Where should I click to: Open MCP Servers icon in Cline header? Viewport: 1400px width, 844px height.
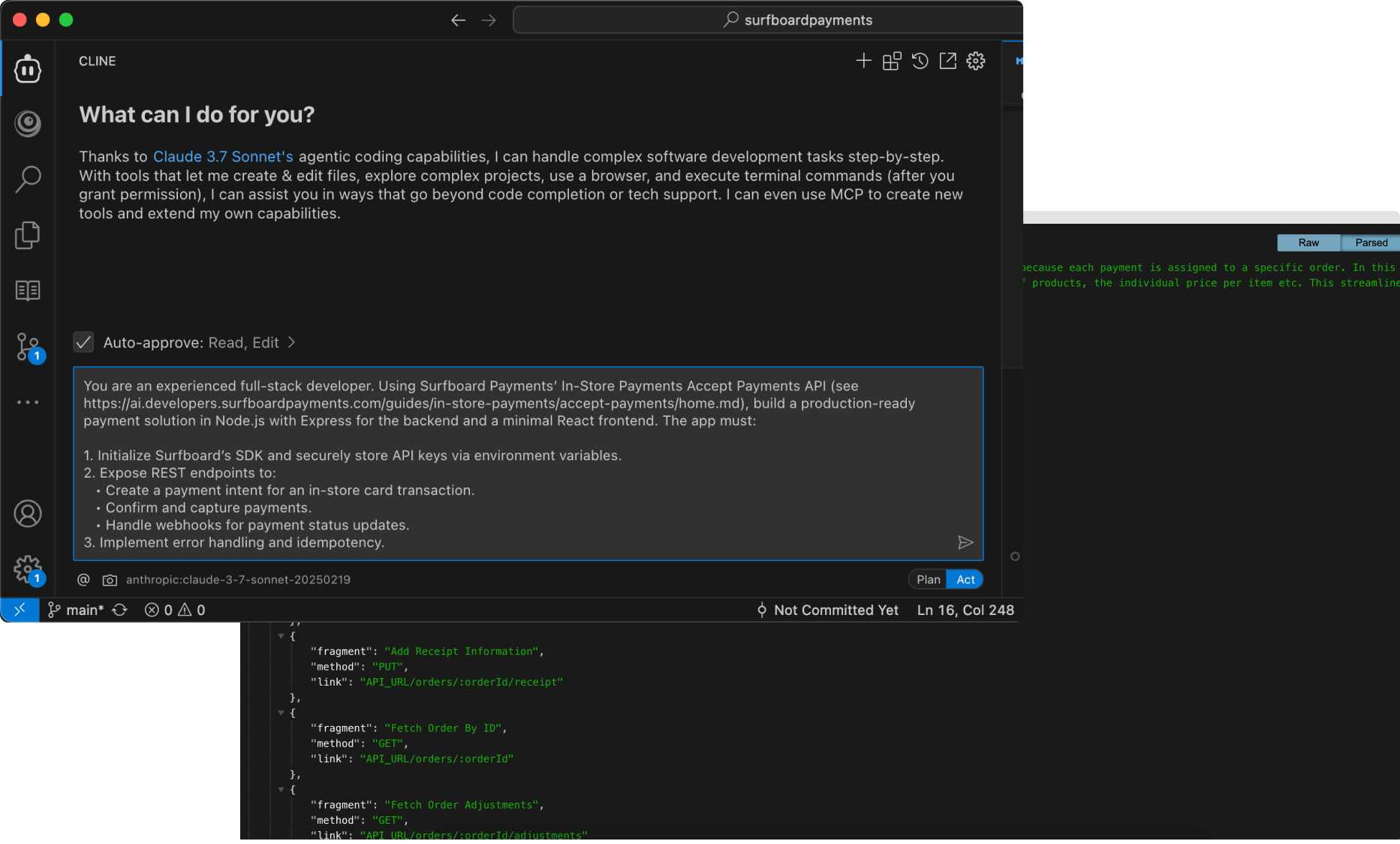(x=892, y=61)
